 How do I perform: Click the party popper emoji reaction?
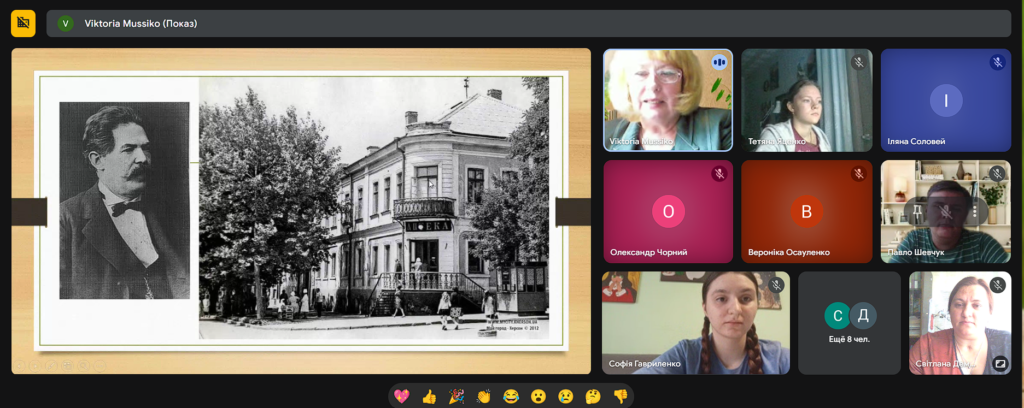click(x=457, y=397)
